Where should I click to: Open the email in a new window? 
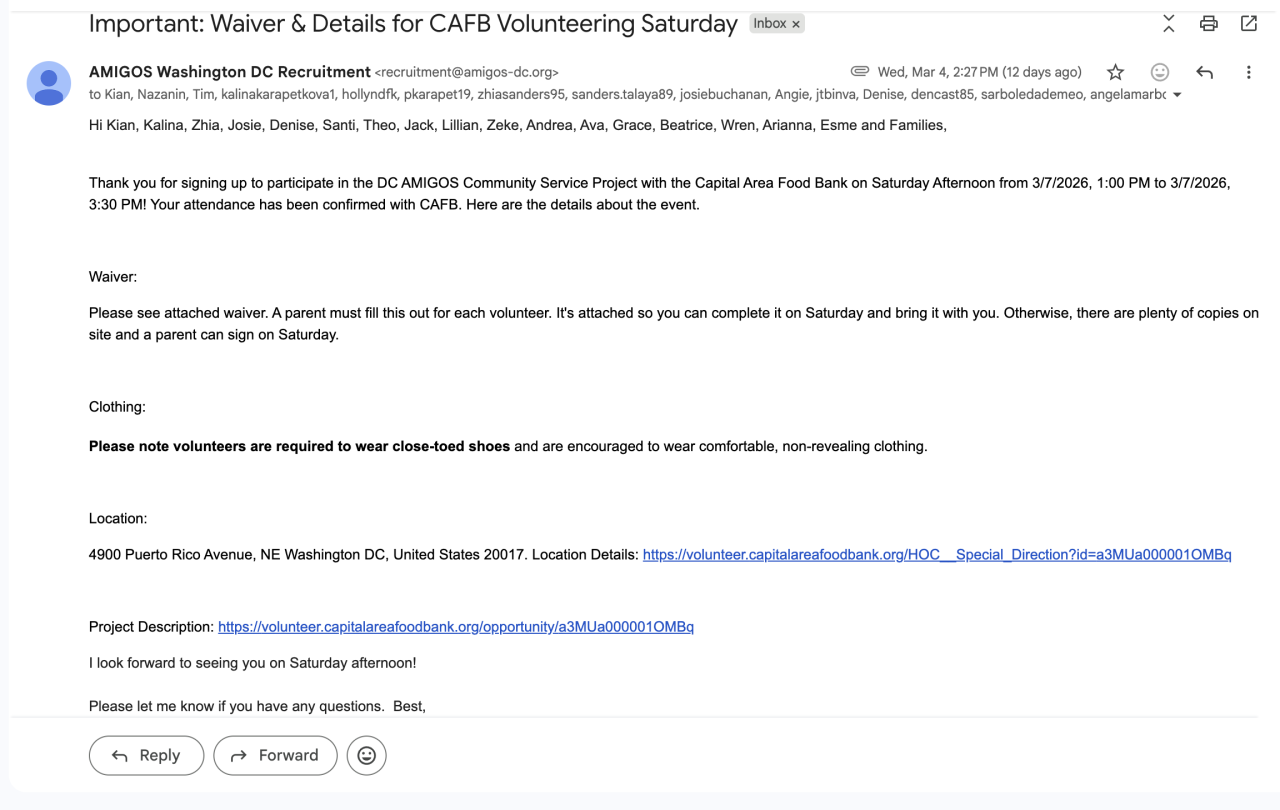[x=1249, y=24]
